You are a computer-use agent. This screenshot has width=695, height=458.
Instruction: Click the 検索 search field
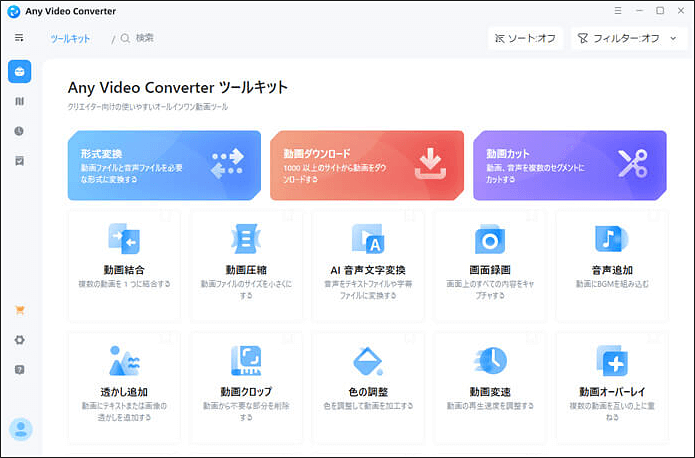[144, 38]
